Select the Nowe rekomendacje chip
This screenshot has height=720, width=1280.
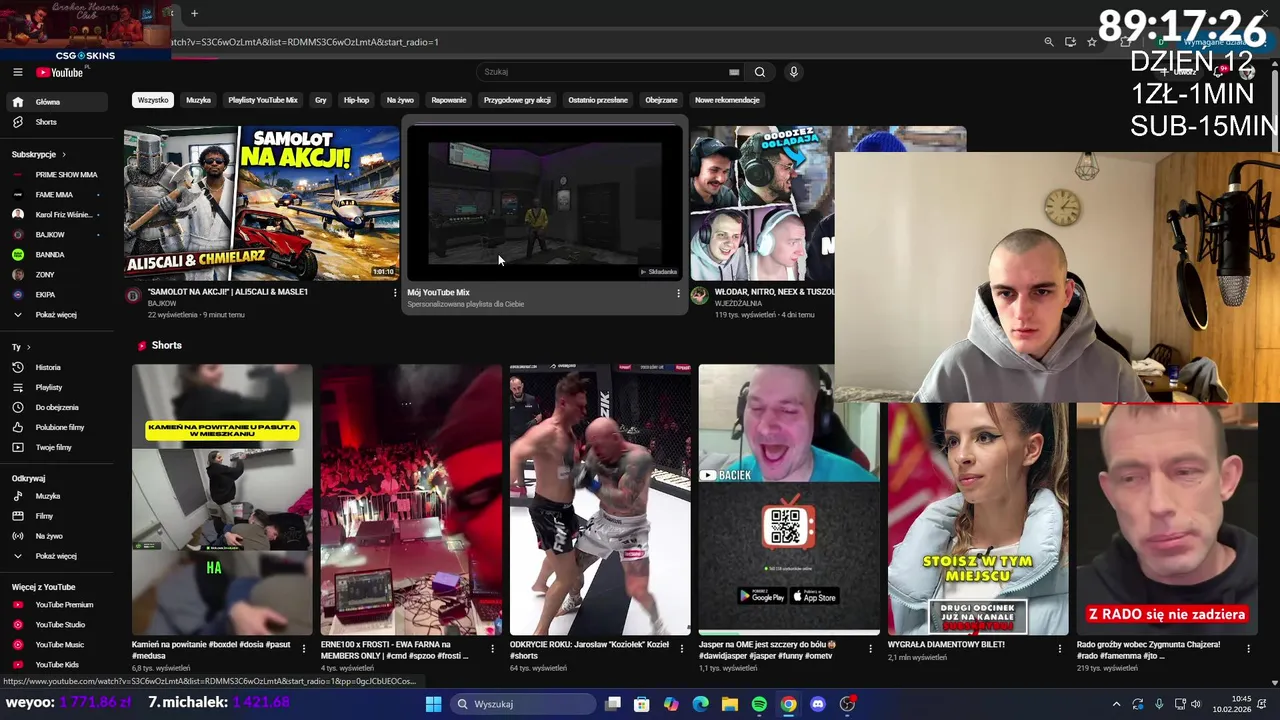(x=727, y=100)
